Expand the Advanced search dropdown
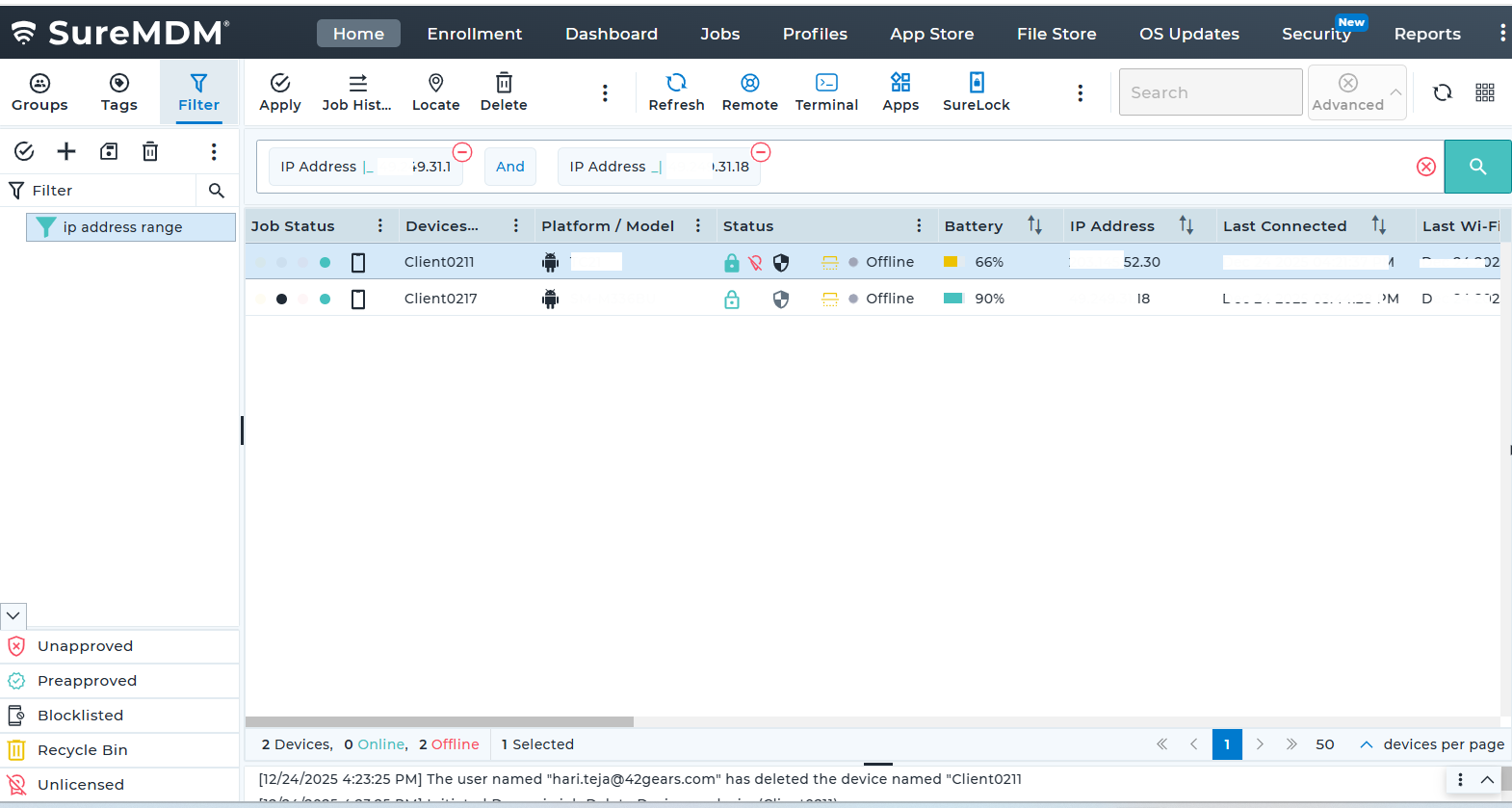This screenshot has height=808, width=1512. (1395, 92)
